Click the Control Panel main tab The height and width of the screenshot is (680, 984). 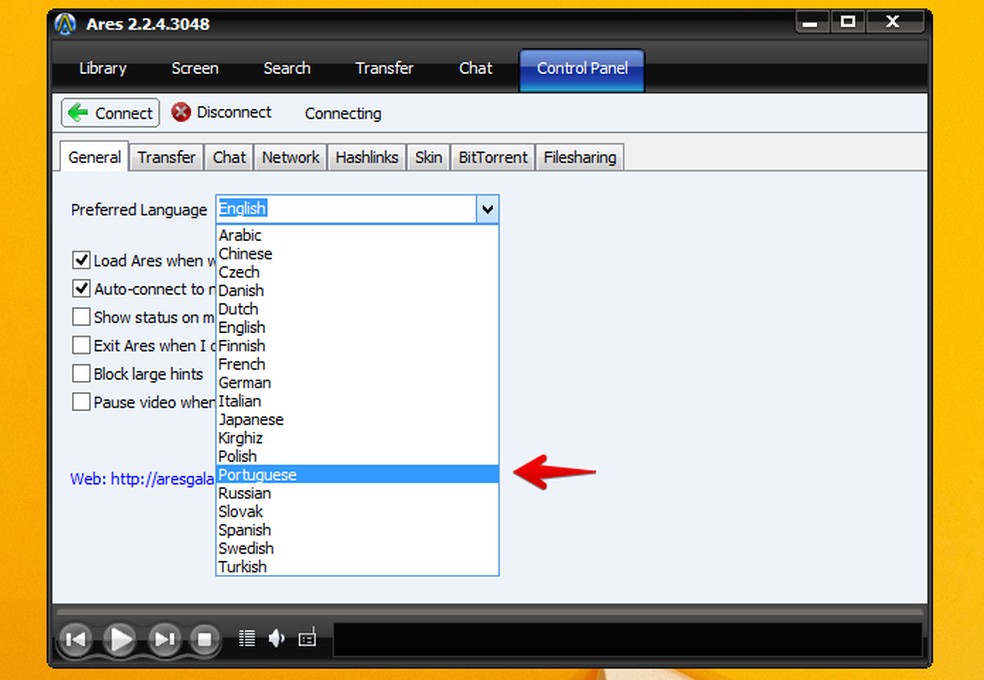click(582, 70)
